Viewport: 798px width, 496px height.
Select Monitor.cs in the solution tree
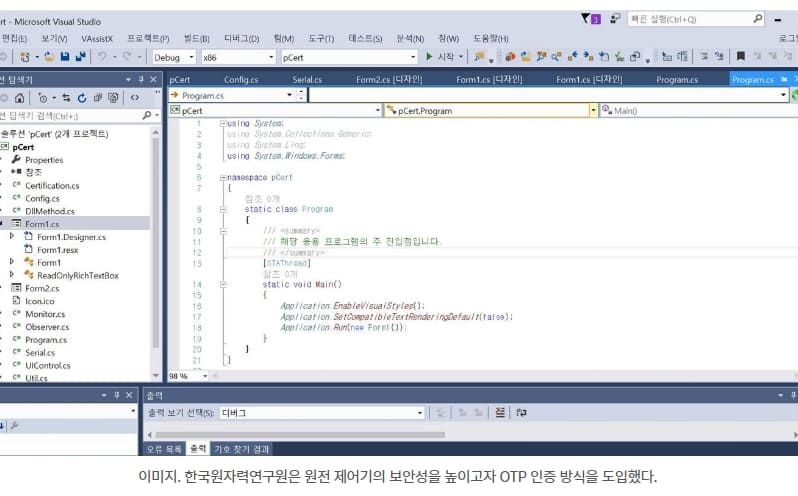45,314
